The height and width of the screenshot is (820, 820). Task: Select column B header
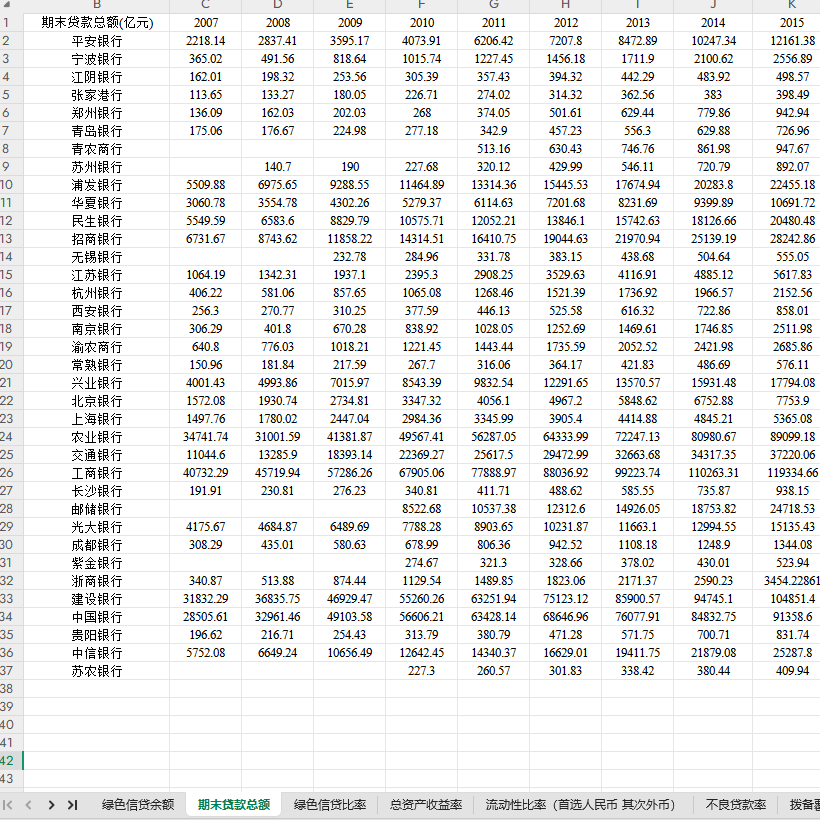[x=96, y=8]
